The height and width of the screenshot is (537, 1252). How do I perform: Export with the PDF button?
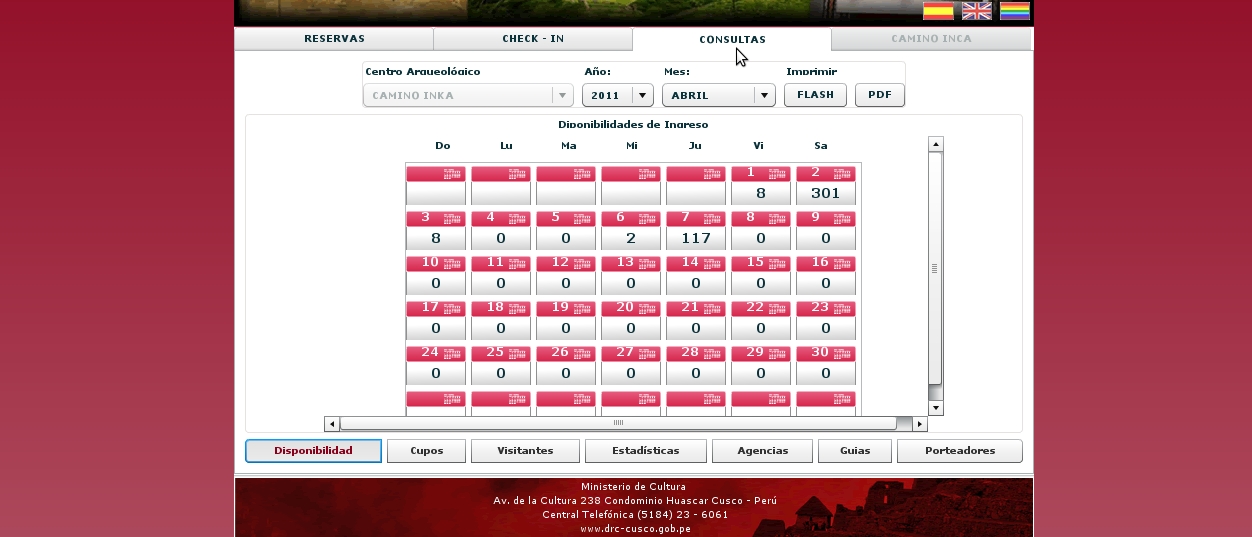point(879,95)
